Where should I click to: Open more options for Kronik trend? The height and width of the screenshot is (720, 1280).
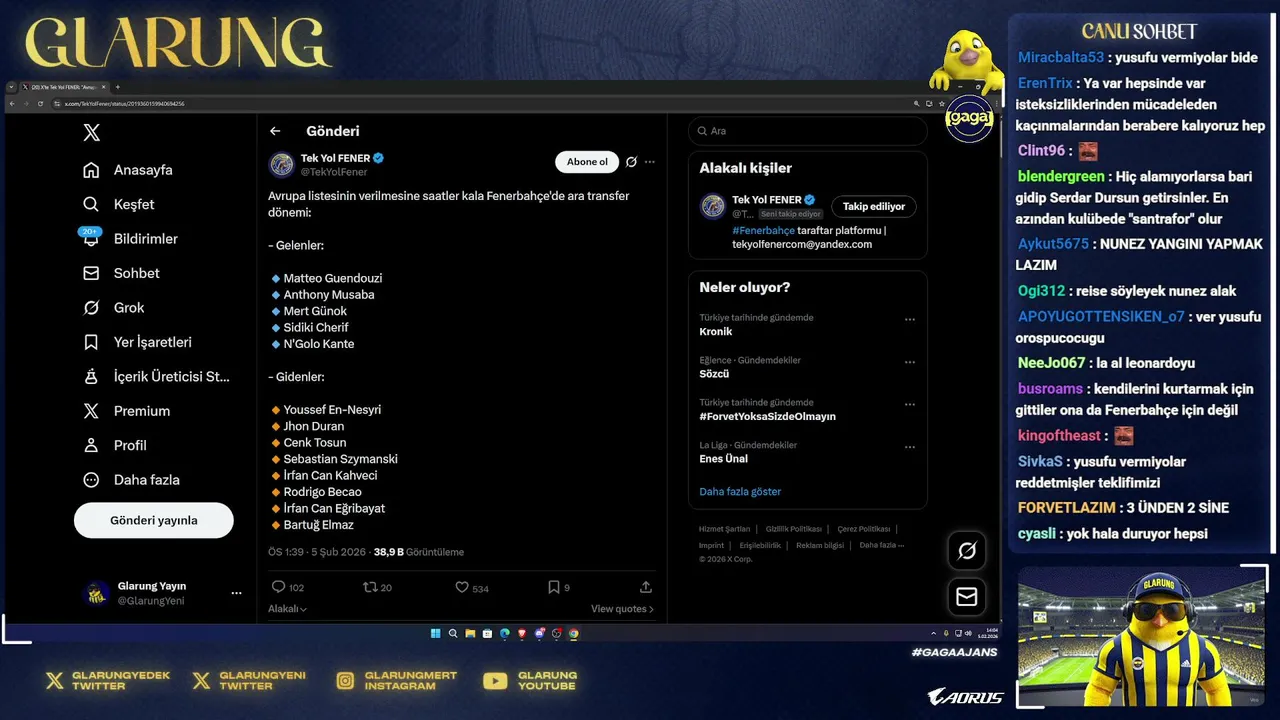click(910, 320)
